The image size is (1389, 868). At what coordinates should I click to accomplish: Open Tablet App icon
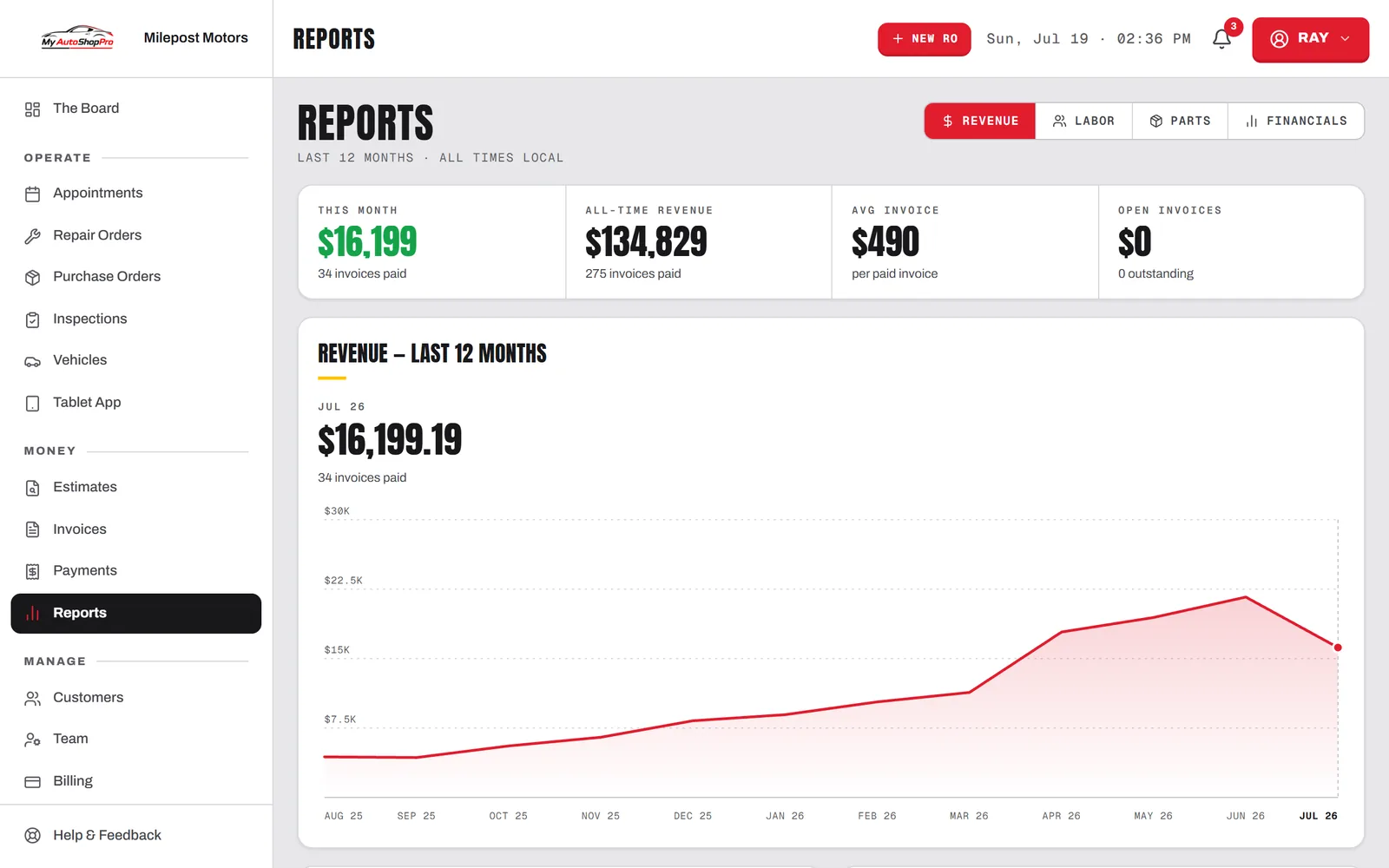point(32,403)
